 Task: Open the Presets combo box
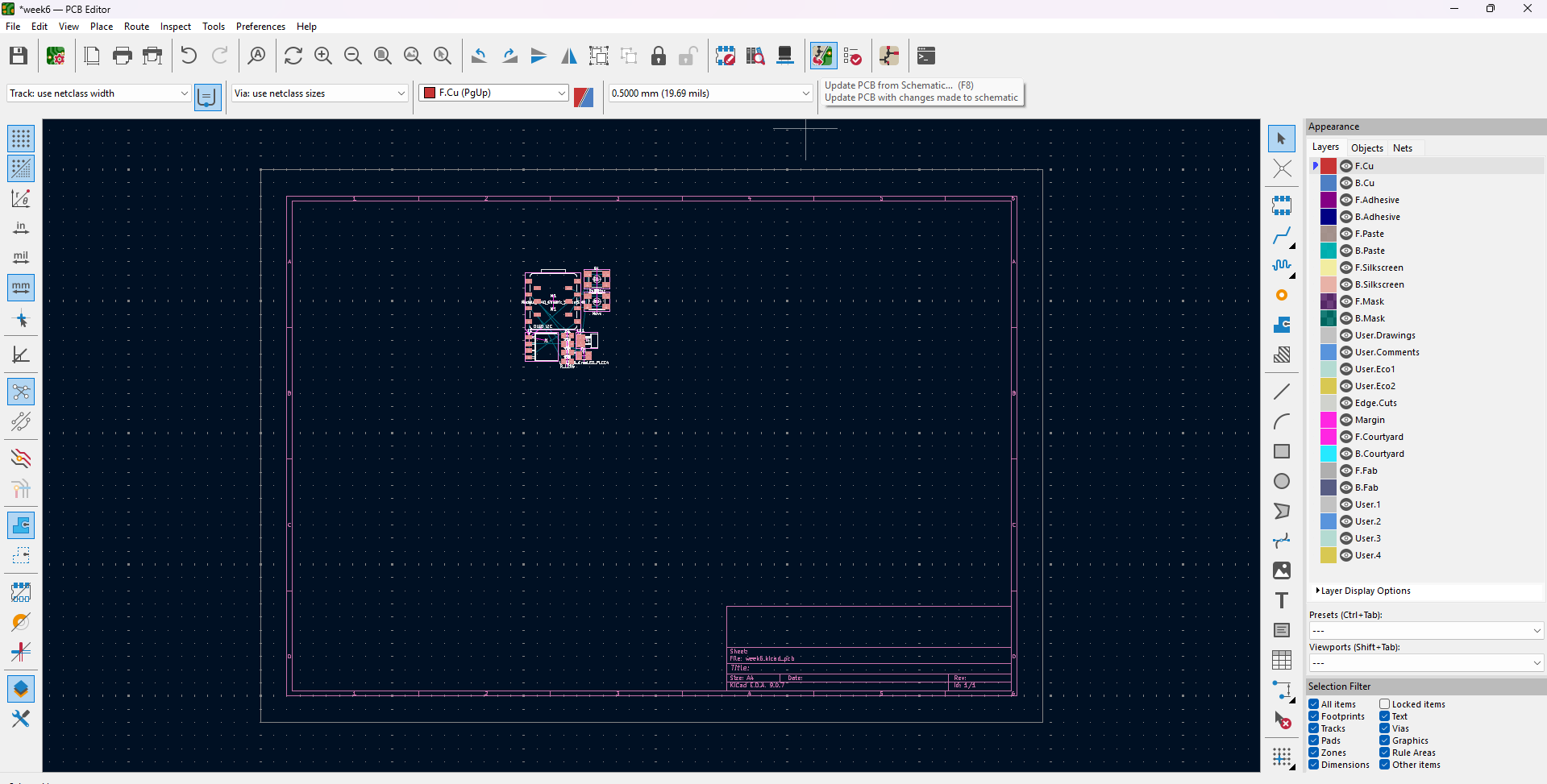coord(1425,630)
